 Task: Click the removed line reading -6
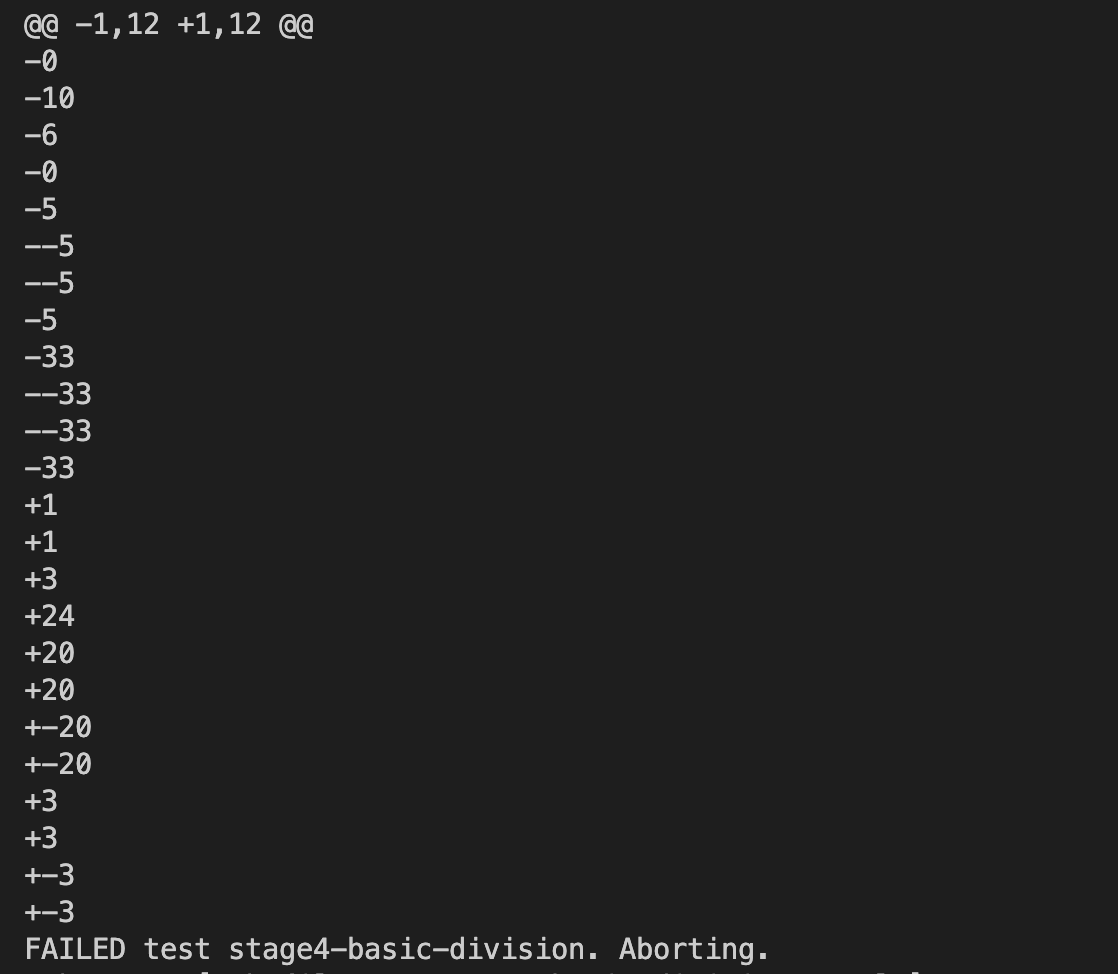41,135
